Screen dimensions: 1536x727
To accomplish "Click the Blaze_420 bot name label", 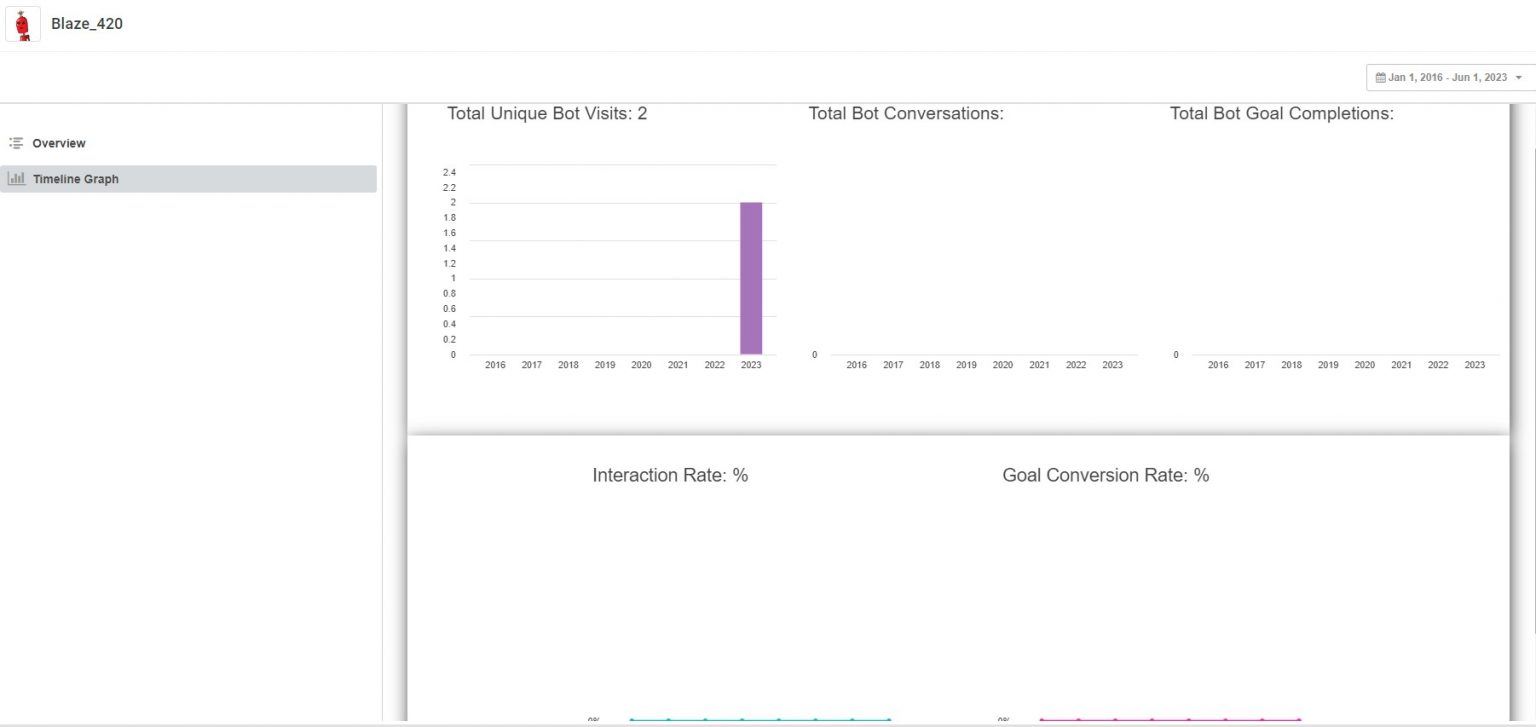I will click(87, 23).
